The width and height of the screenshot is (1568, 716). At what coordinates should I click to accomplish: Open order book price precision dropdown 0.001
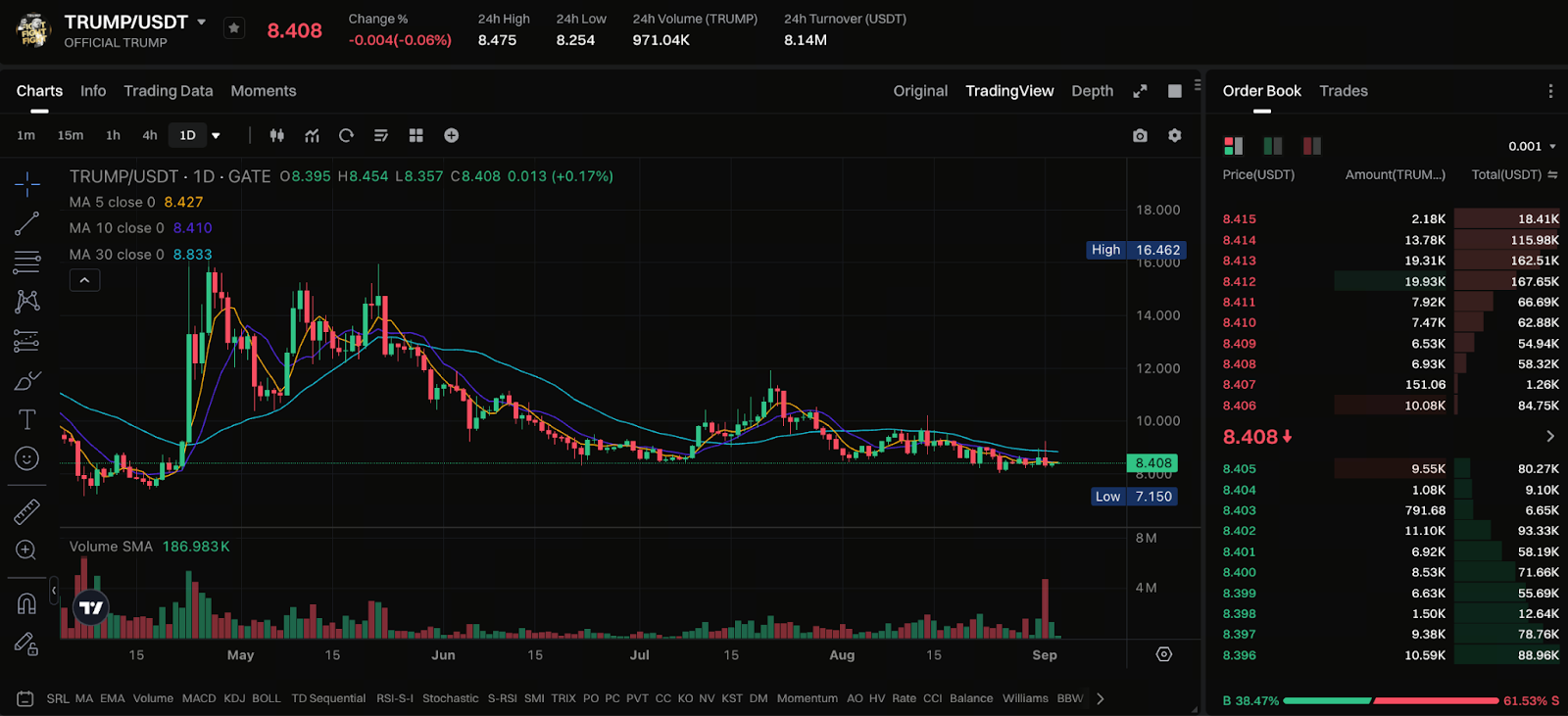(1532, 146)
